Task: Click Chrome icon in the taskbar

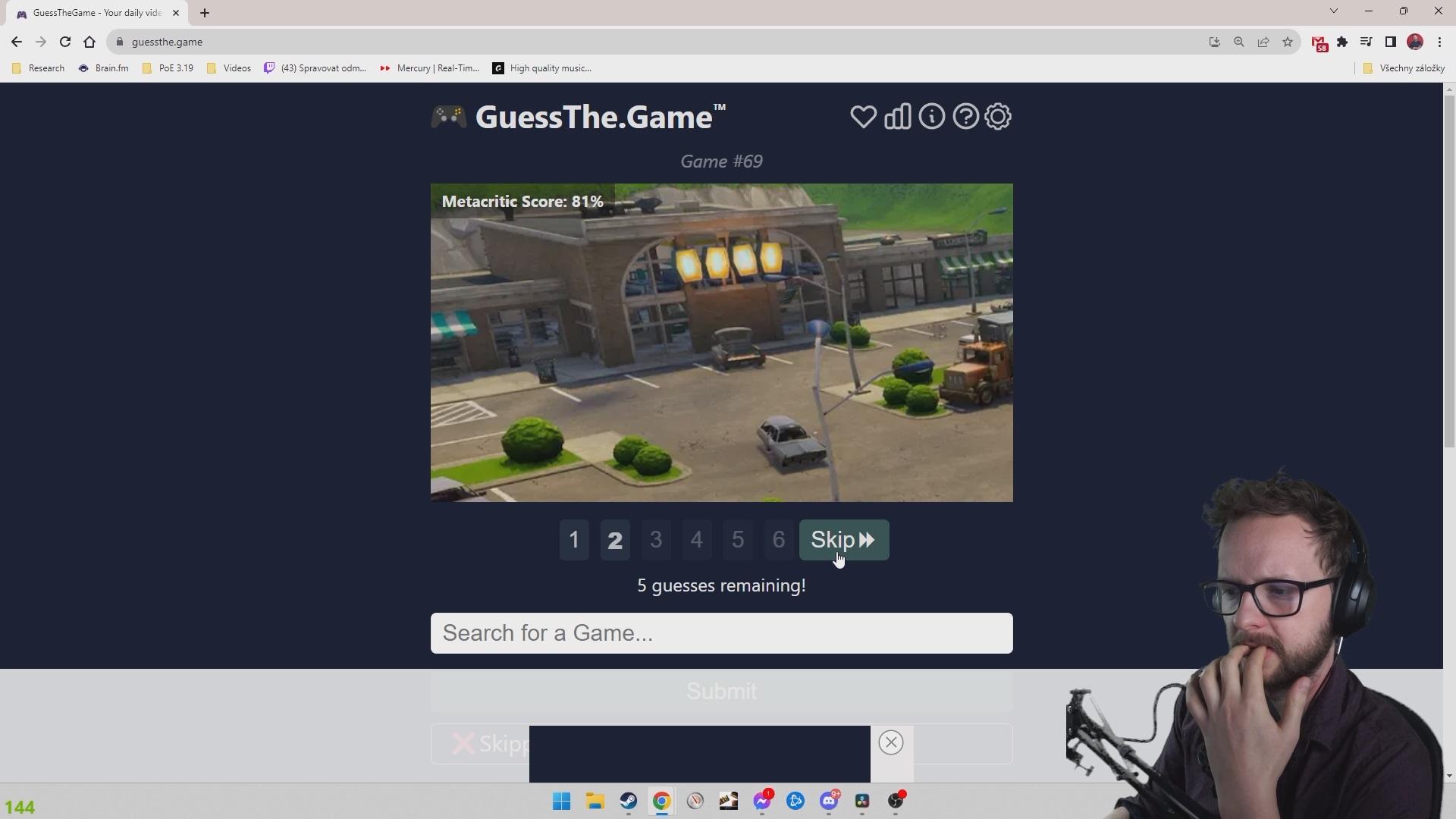Action: [x=662, y=801]
